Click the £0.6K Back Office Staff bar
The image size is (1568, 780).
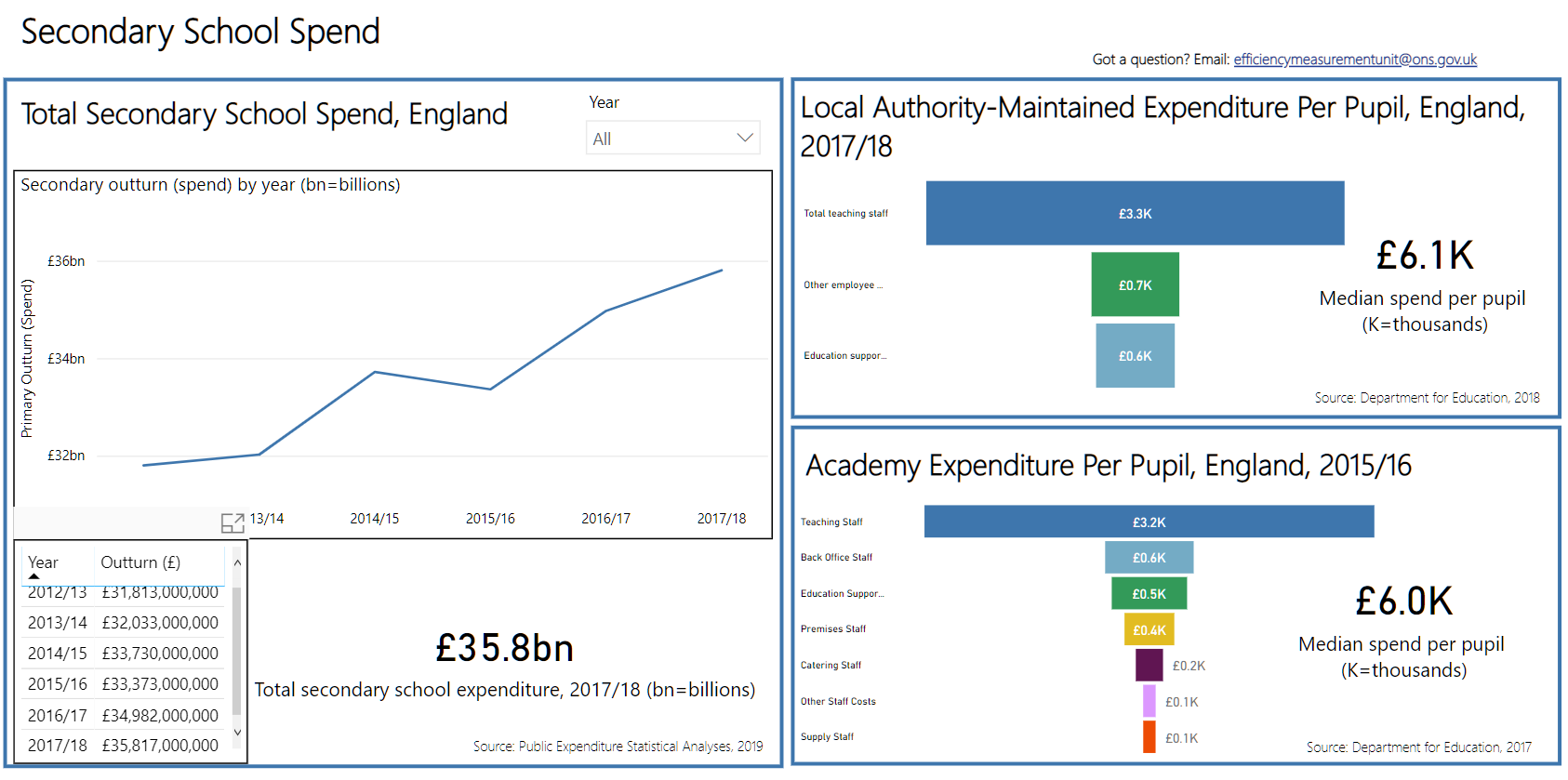pos(1149,558)
